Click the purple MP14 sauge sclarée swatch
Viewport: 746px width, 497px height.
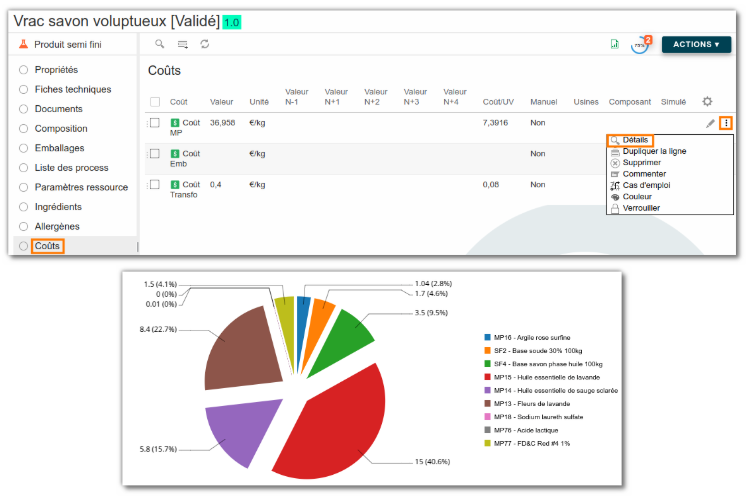click(487, 390)
